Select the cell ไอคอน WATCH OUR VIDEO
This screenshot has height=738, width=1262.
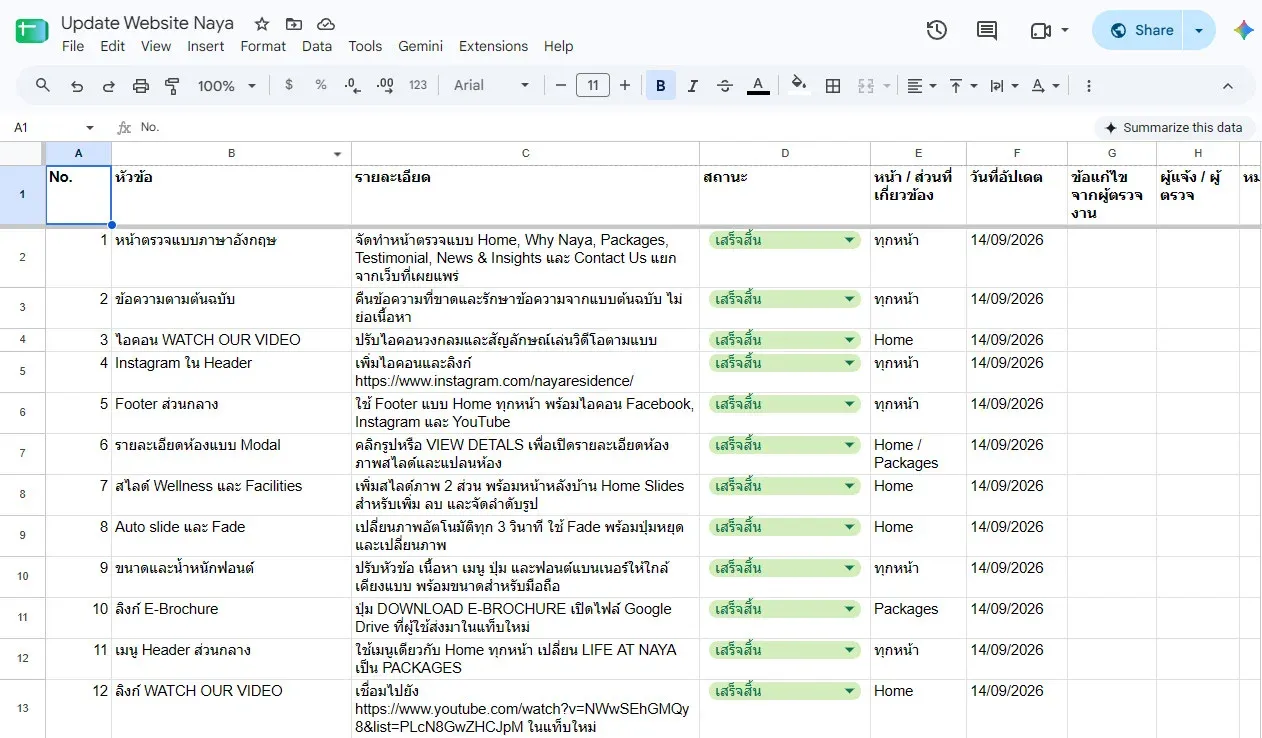click(231, 340)
